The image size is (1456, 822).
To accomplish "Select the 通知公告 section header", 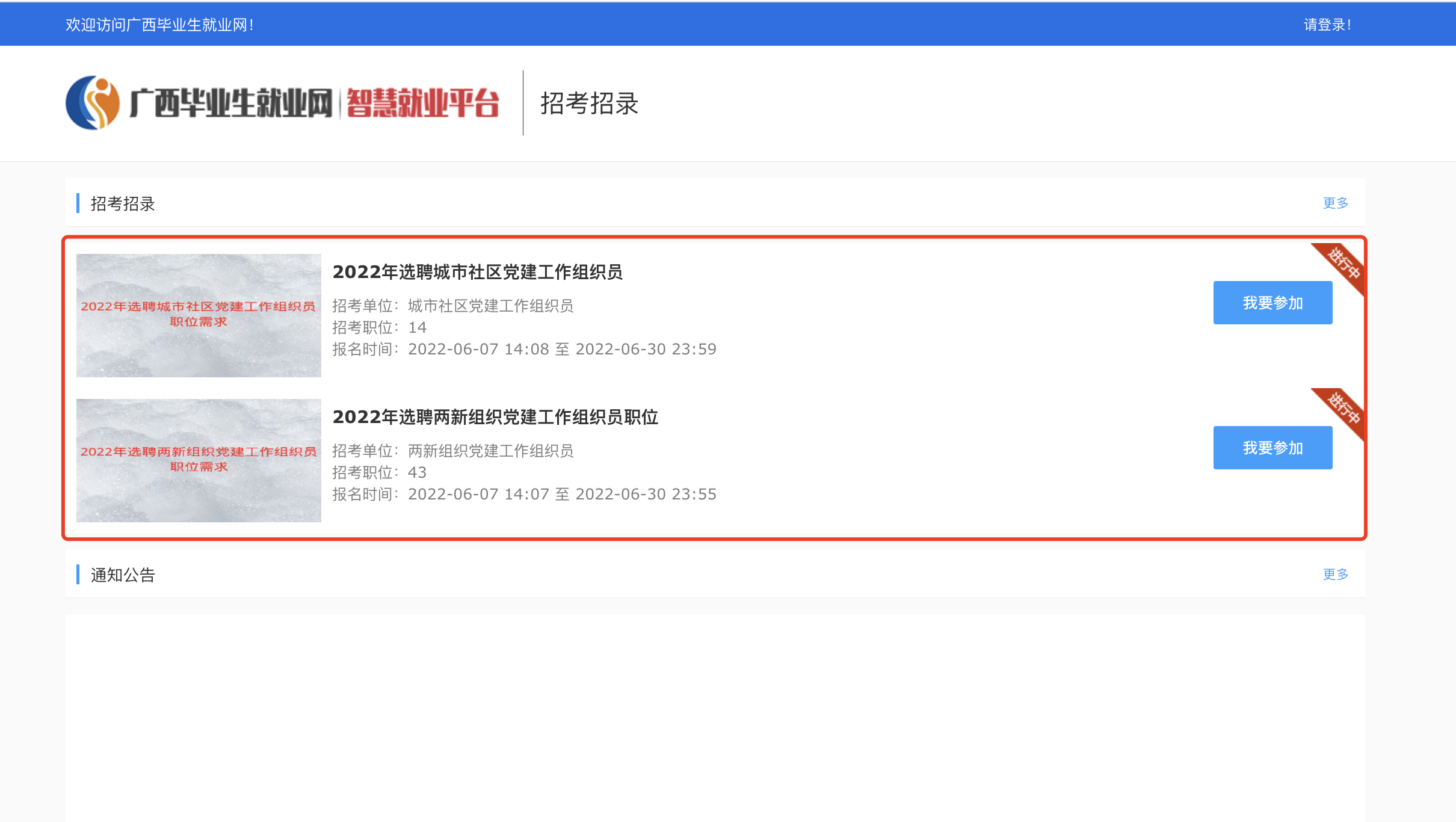I will coord(123,575).
